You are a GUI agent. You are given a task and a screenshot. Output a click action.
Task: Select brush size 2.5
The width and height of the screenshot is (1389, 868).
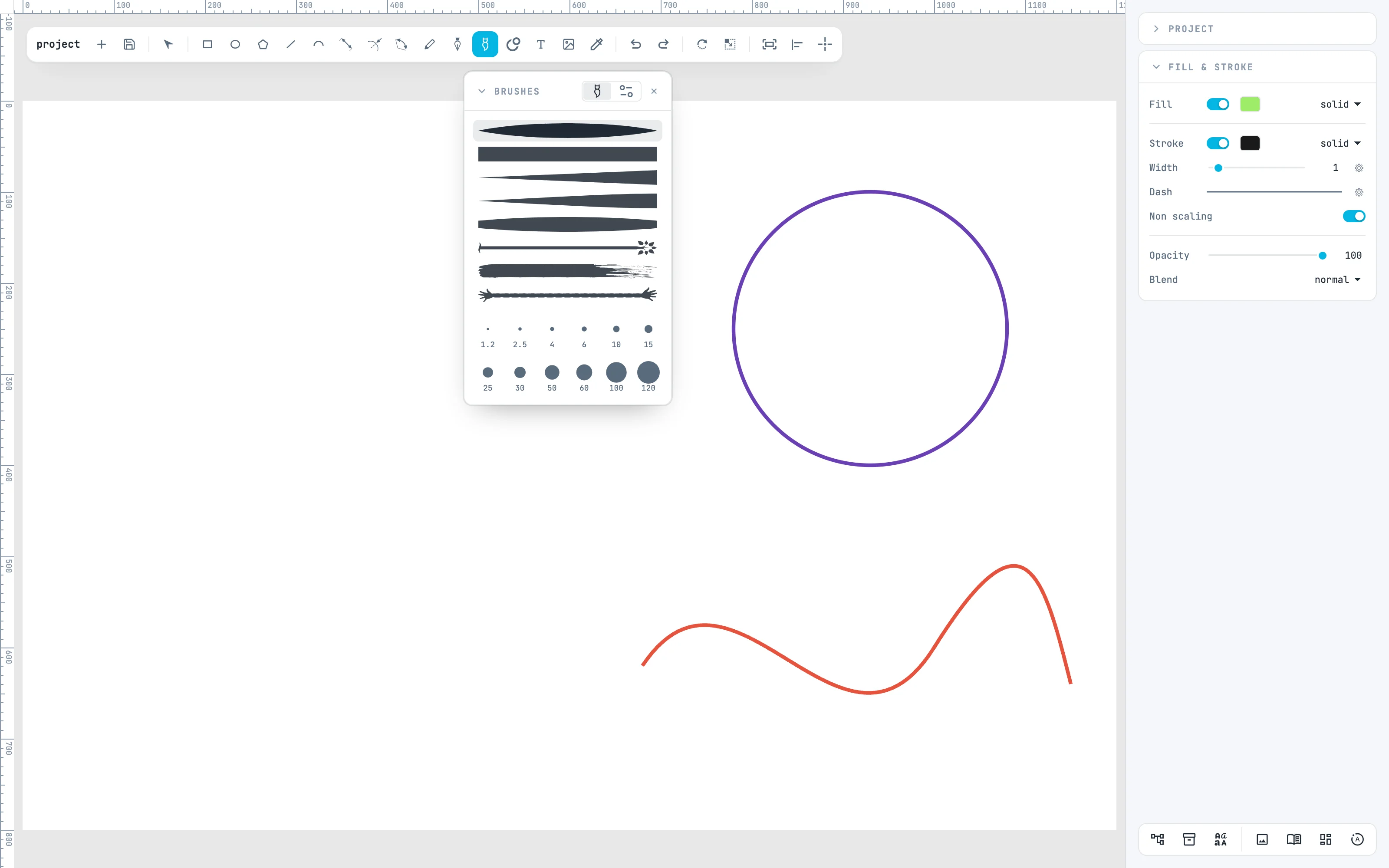click(520, 336)
